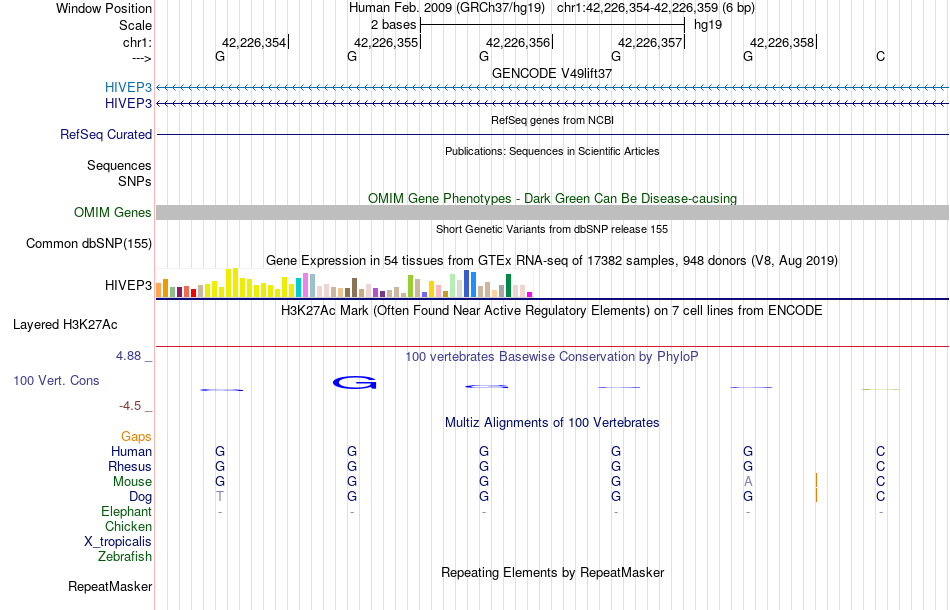
Task: Click the 42,226,355 position label
Action: pyautogui.click(x=386, y=42)
